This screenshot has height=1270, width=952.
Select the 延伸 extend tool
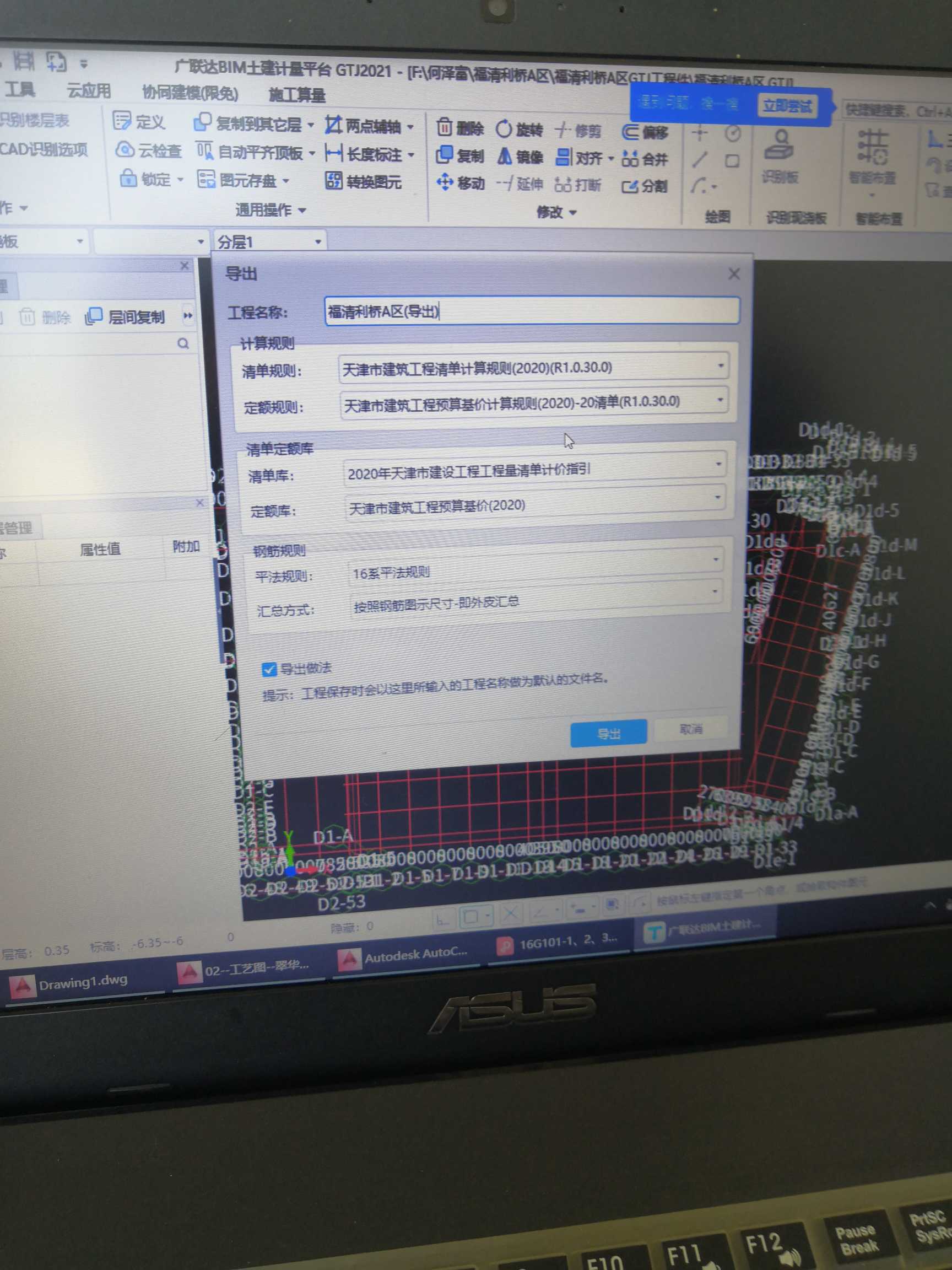tap(520, 184)
